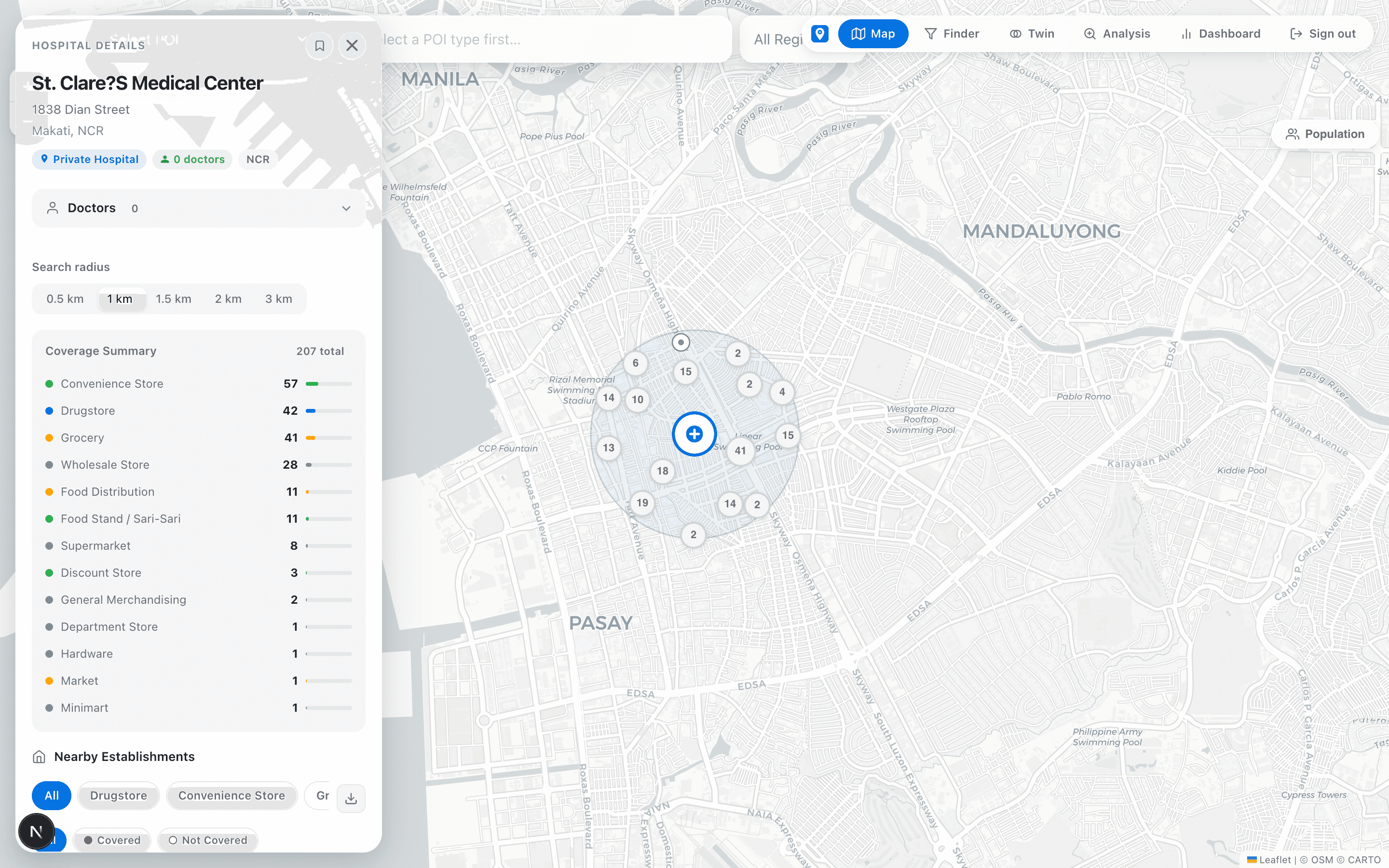The image size is (1389, 868).
Task: Open the cluster marker labeled 19
Action: click(x=642, y=503)
